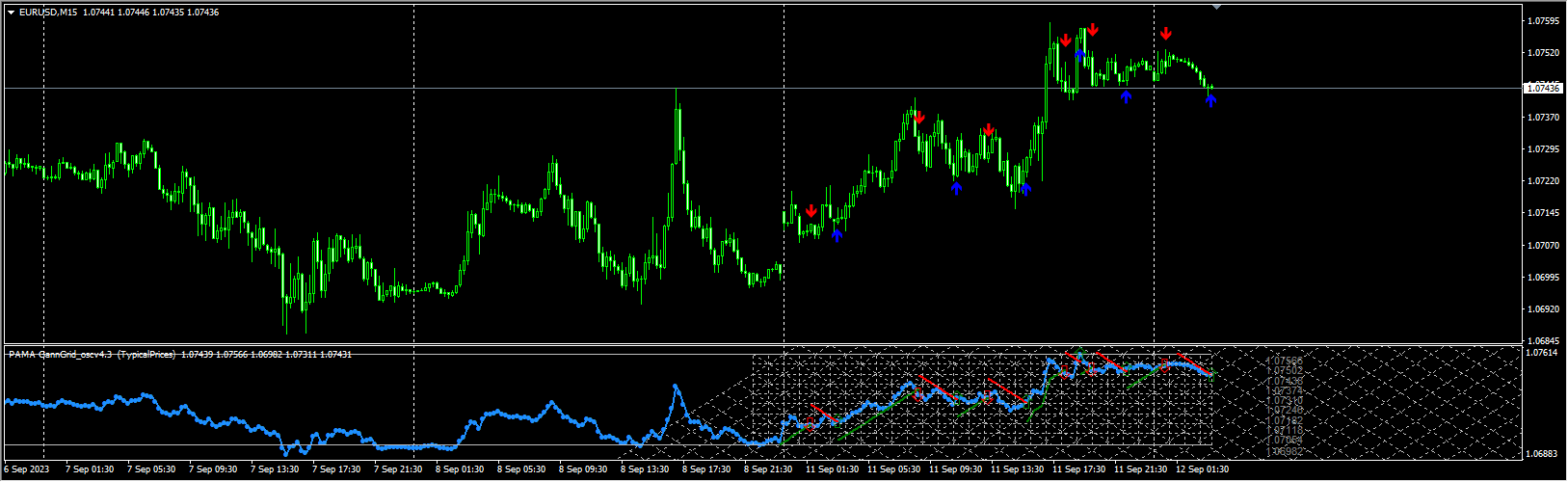
Task: Click the 8 Sep 13:30 time label
Action: (645, 469)
